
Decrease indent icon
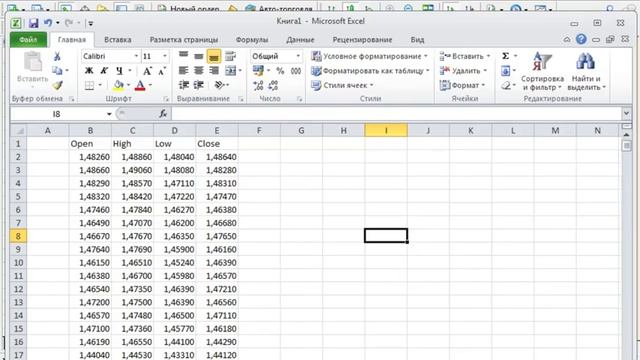click(183, 85)
